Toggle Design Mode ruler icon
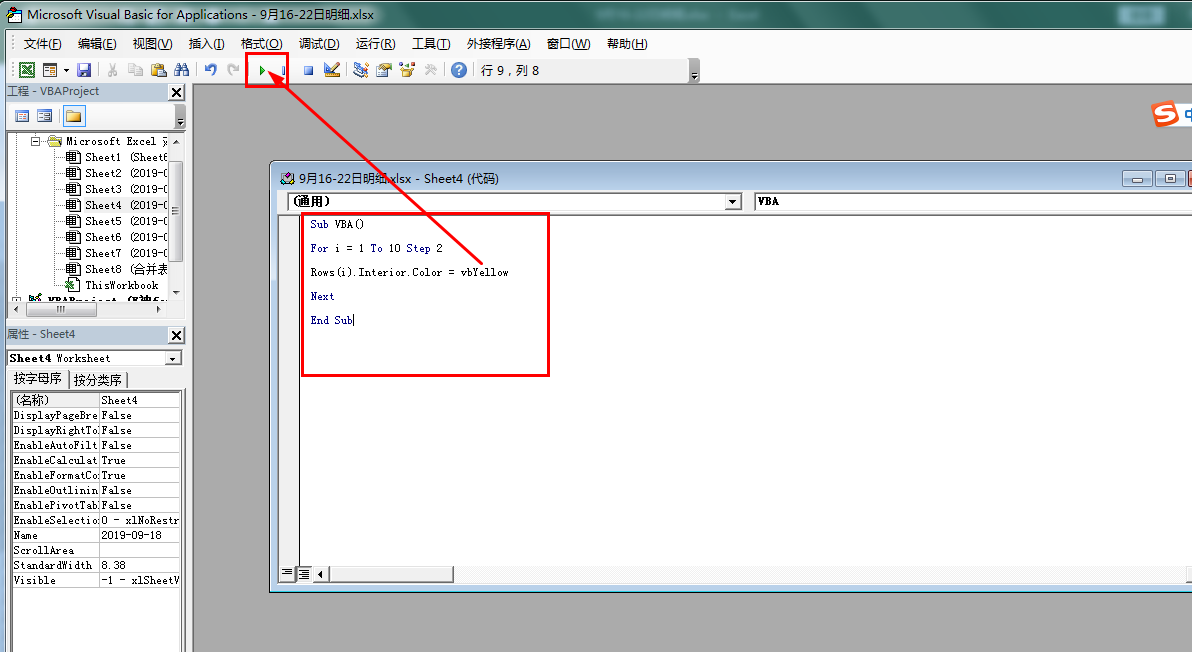Image resolution: width=1192 pixels, height=652 pixels. tap(331, 70)
